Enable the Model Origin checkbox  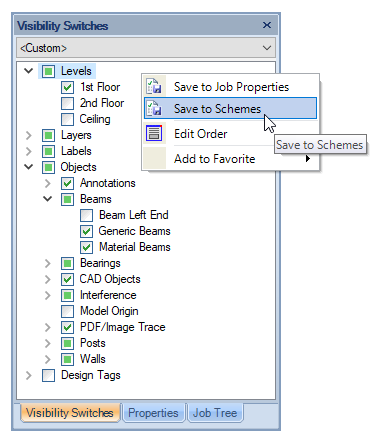point(67,311)
